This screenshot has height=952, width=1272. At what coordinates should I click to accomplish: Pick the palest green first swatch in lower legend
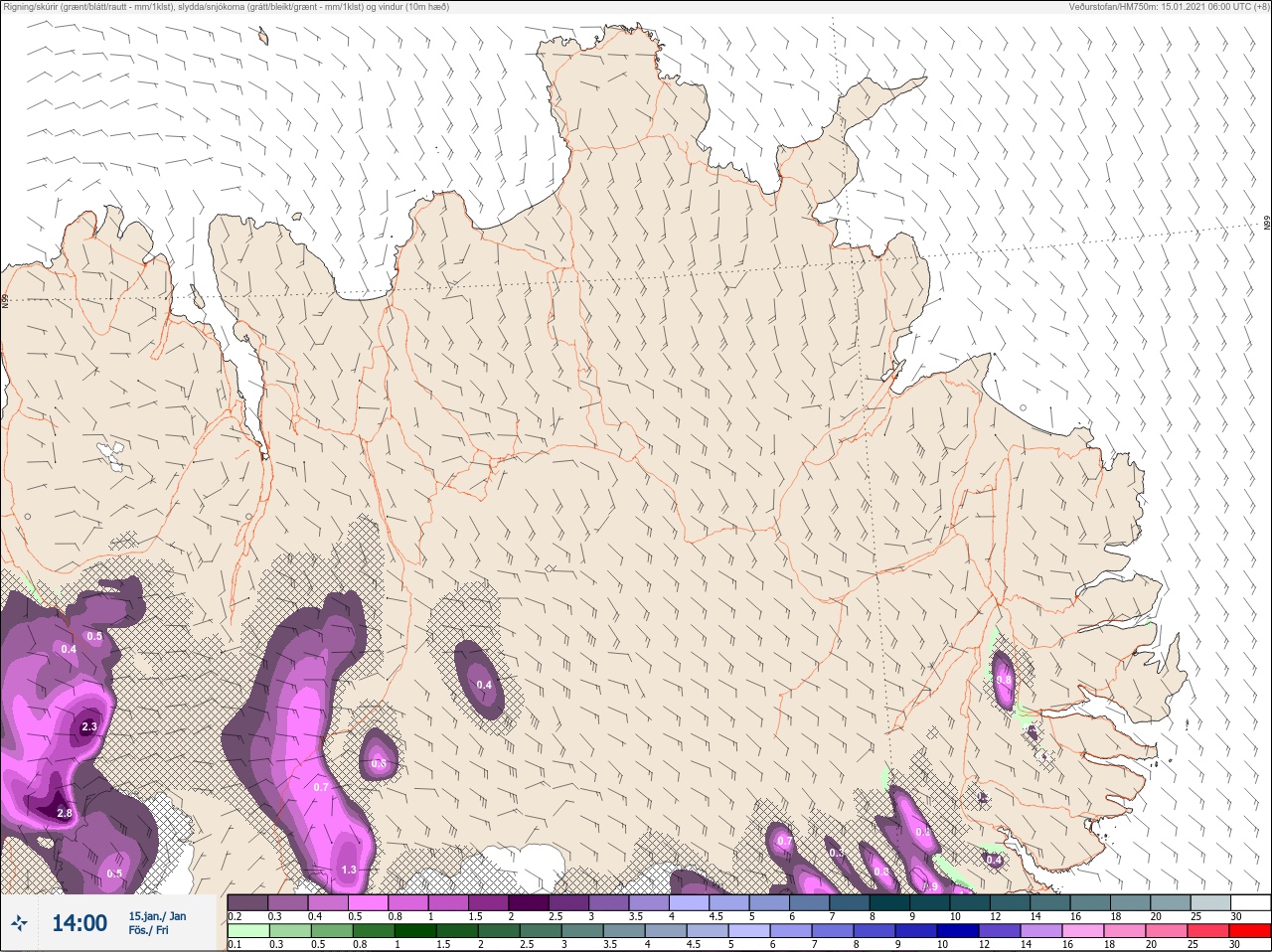pos(248,932)
